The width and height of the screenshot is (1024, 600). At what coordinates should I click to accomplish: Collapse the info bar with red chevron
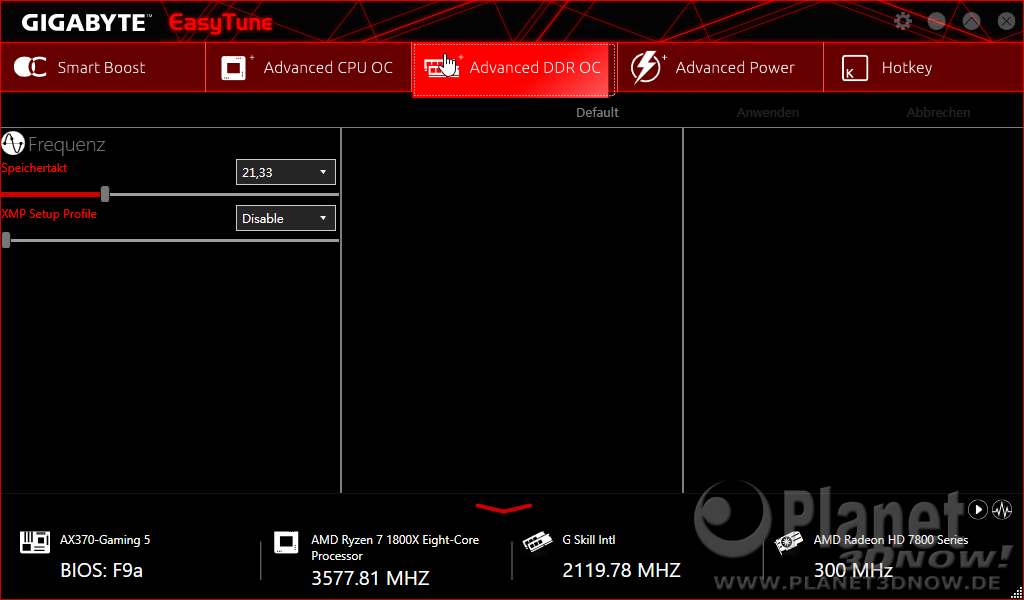[x=504, y=508]
